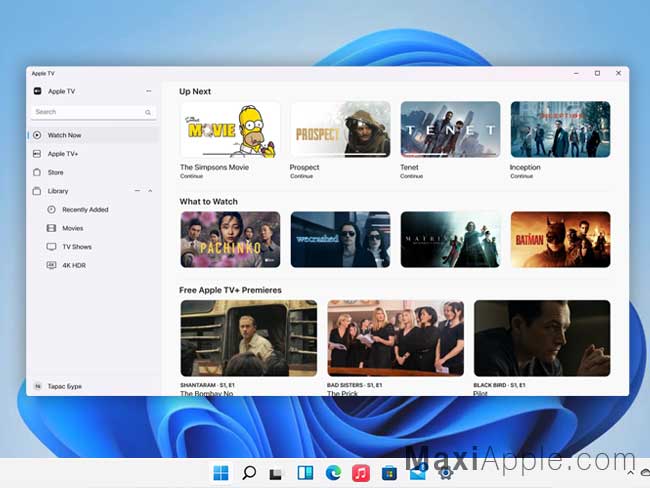Open the Apple TV header more options
The image size is (650, 488).
pos(149,91)
